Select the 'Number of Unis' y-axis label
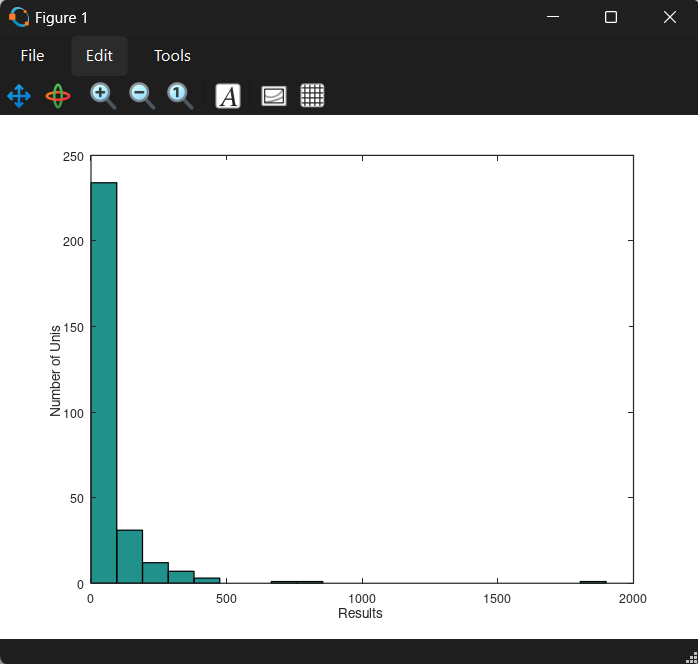The width and height of the screenshot is (698, 664). click(56, 370)
